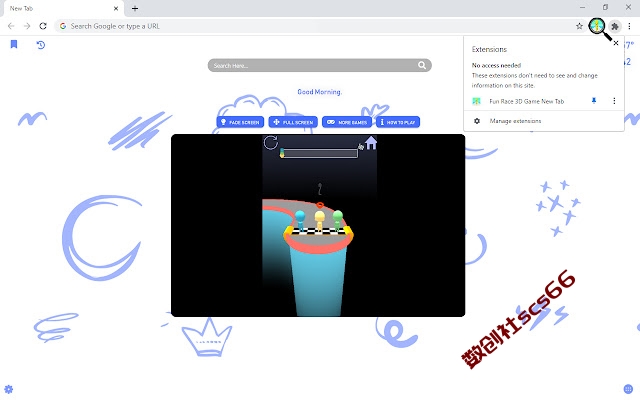Click the Fade Screen button
The height and width of the screenshot is (400, 640).
click(x=240, y=122)
